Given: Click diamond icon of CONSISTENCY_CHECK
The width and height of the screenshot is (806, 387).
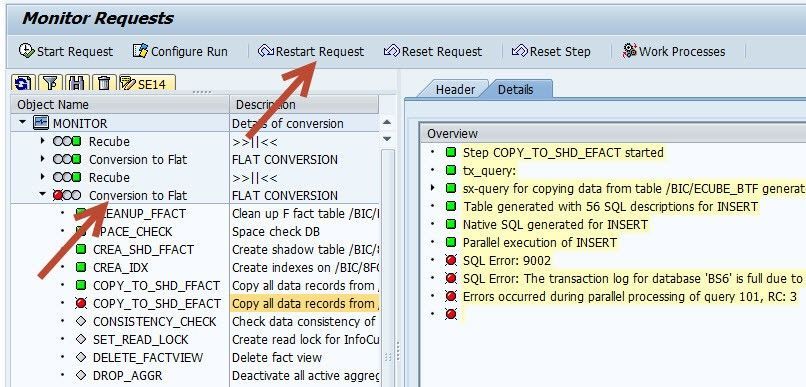Looking at the screenshot, I should point(81,322).
